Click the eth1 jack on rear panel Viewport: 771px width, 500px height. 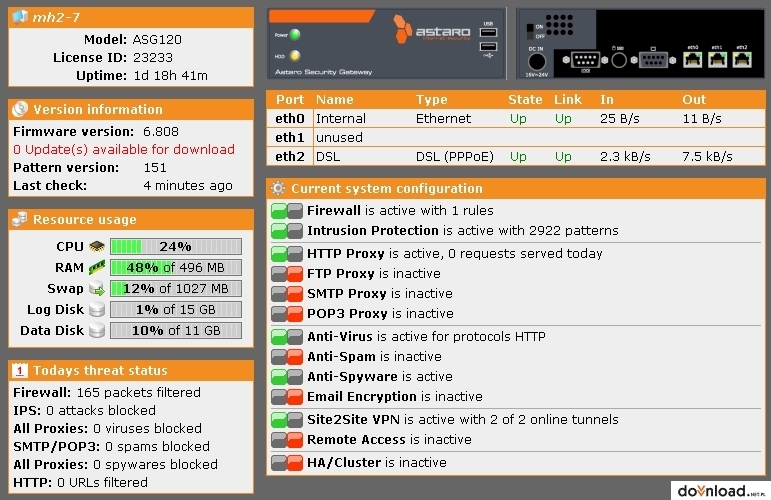pyautogui.click(x=717, y=59)
